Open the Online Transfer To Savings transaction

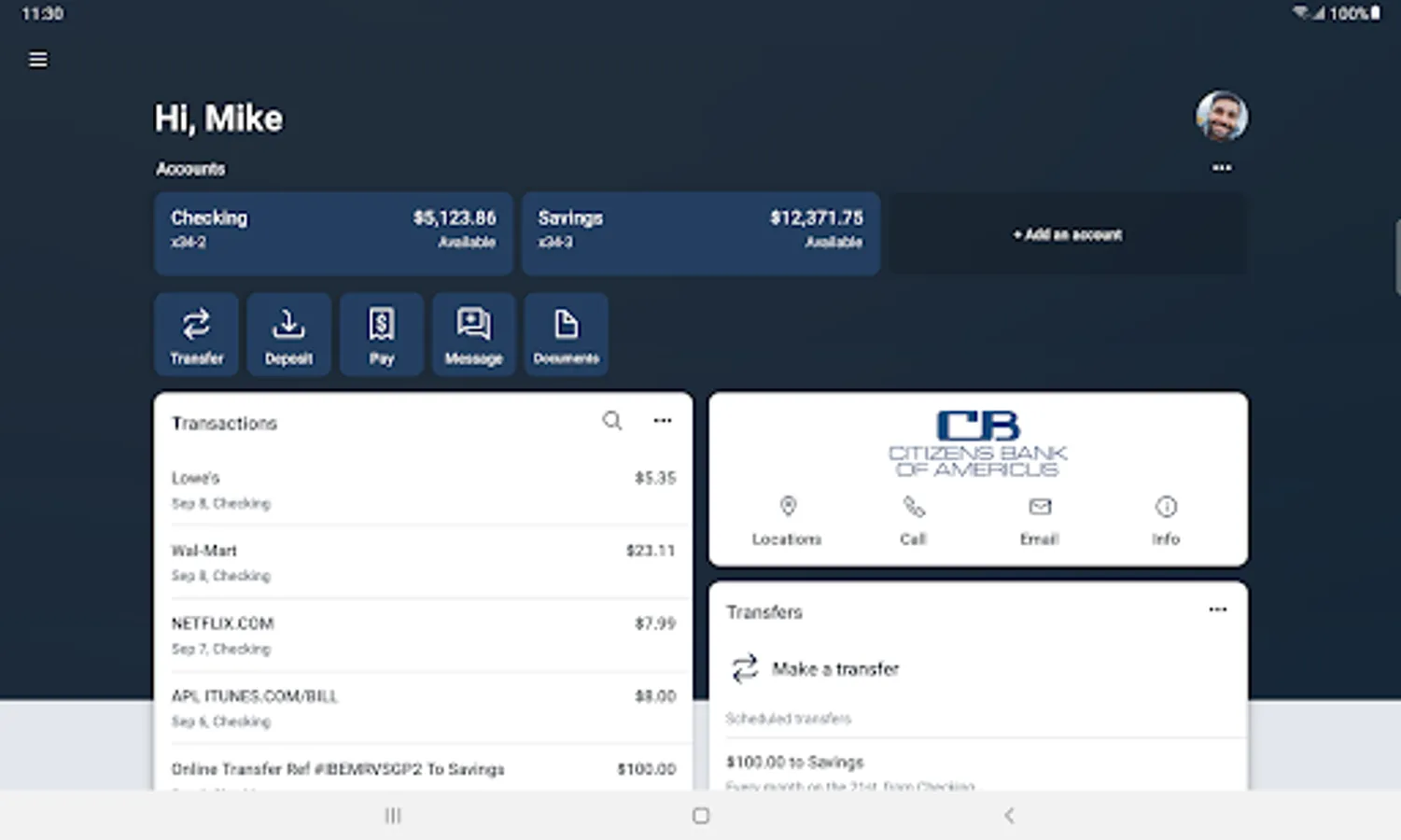[423, 769]
